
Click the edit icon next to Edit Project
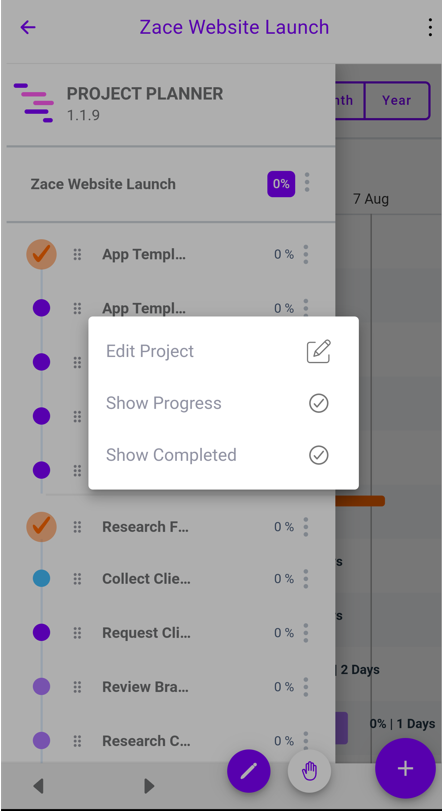[318, 352]
